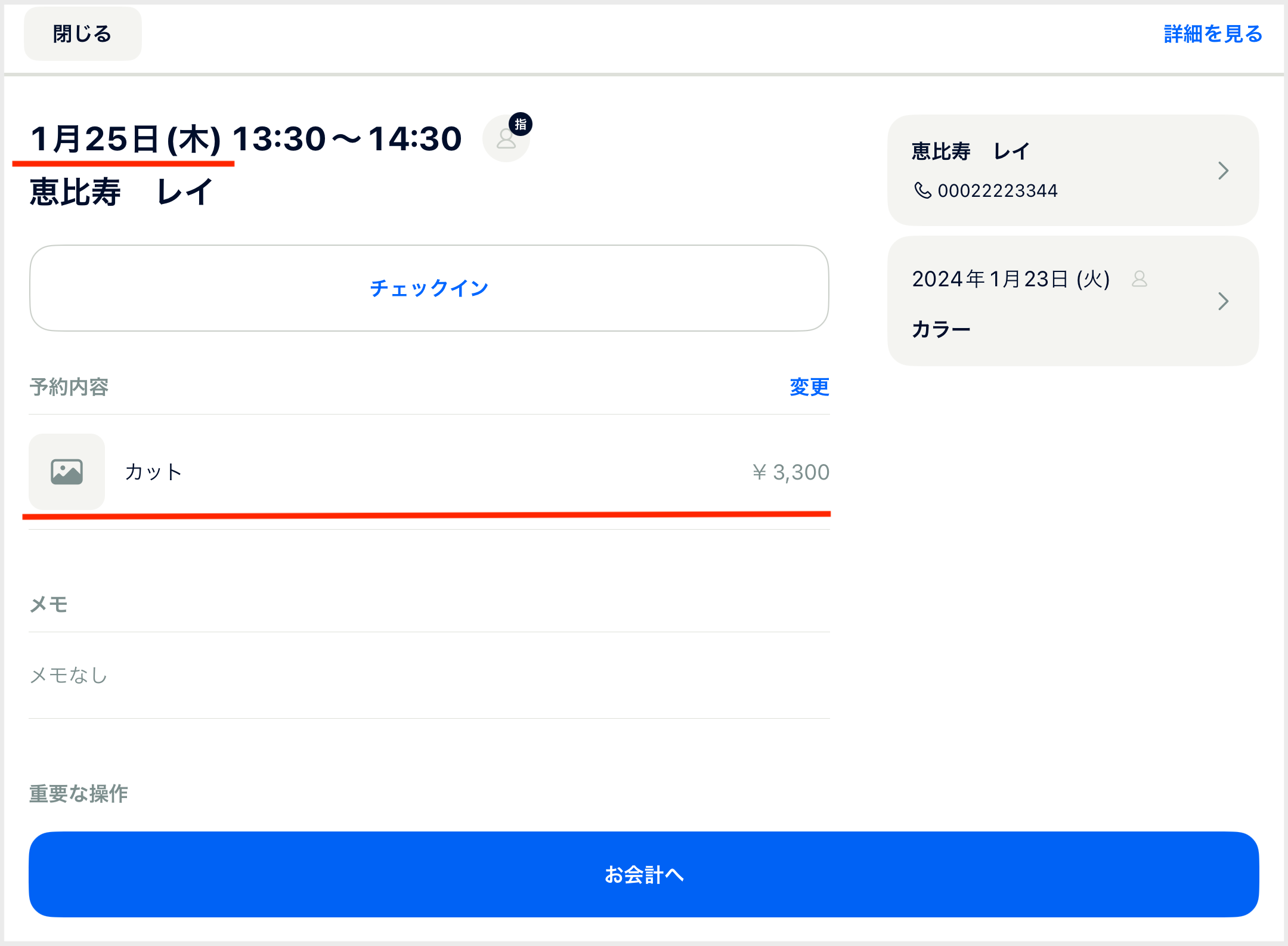The width and height of the screenshot is (1288, 946).
Task: Click the reservation date 1月25日 (木) heading
Action: [x=126, y=139]
